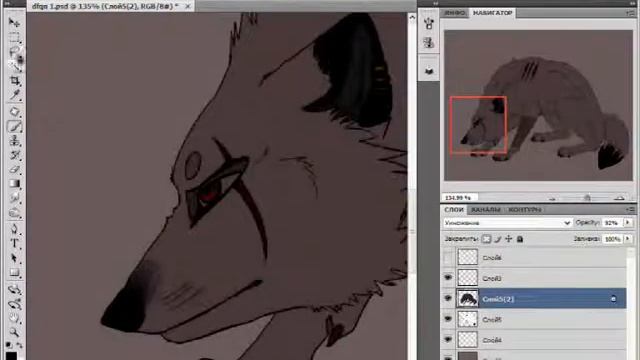Select the Path Selection tool
The image size is (640, 360).
point(14,258)
